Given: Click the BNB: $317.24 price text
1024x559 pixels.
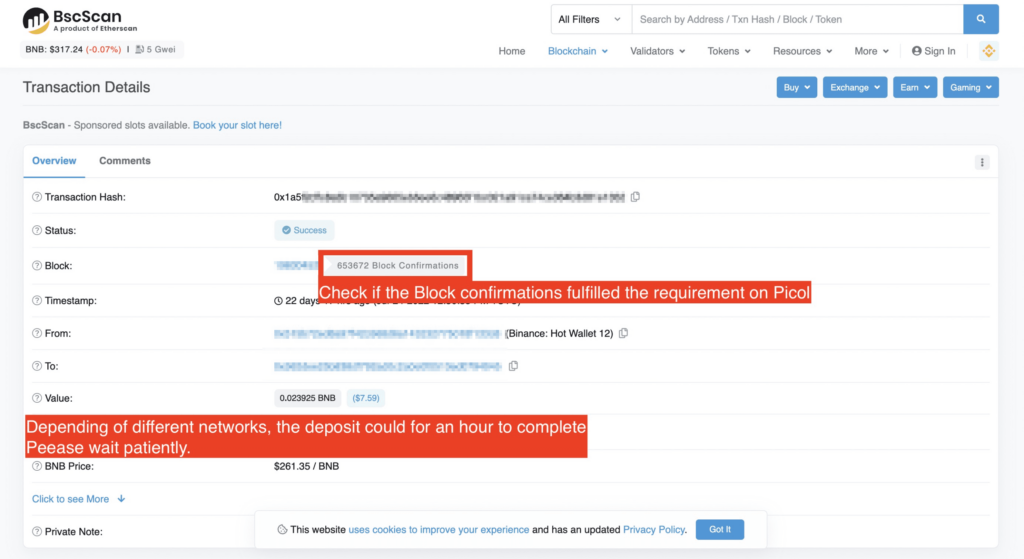Looking at the screenshot, I should [x=73, y=49].
